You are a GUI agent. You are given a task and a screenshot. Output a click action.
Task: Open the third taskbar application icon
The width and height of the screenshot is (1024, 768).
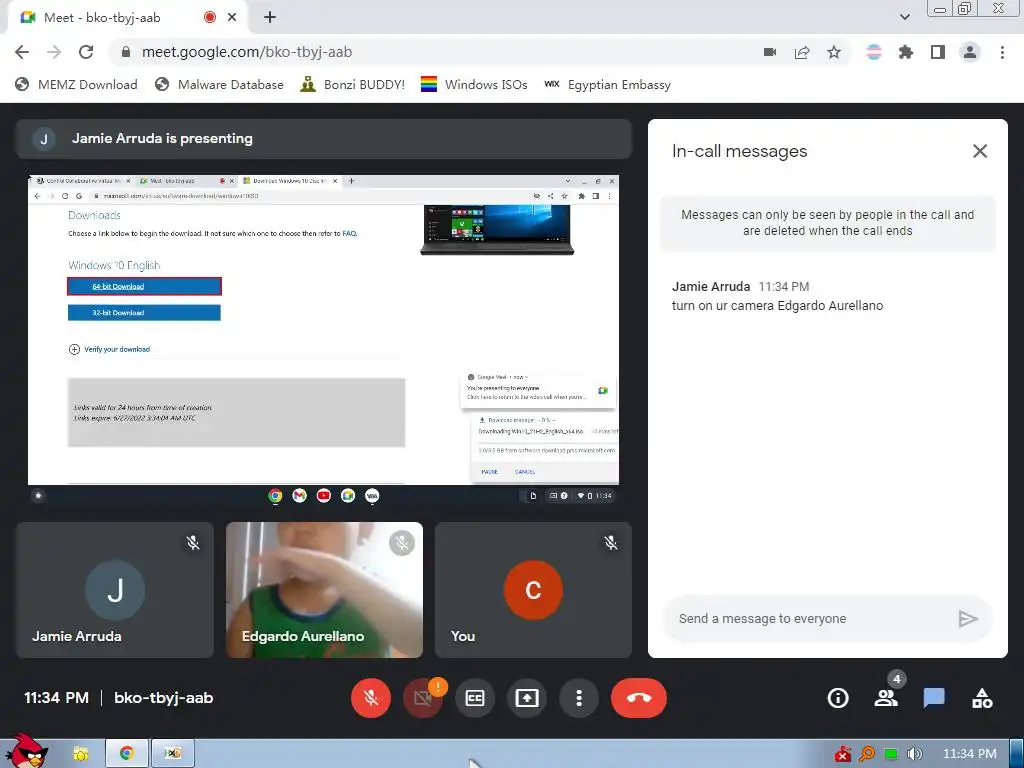[x=172, y=754]
